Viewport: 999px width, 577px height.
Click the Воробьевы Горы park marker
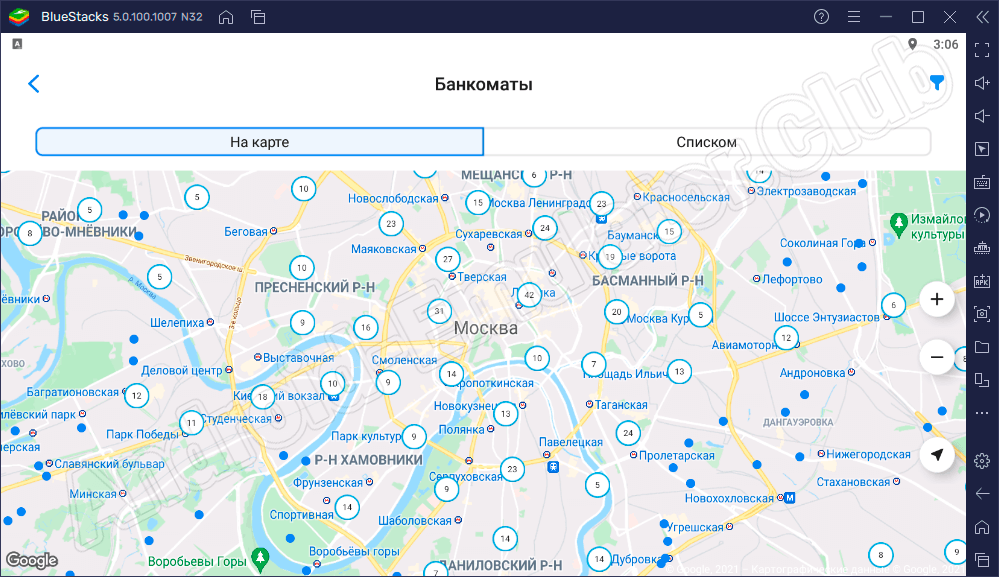coord(259,559)
